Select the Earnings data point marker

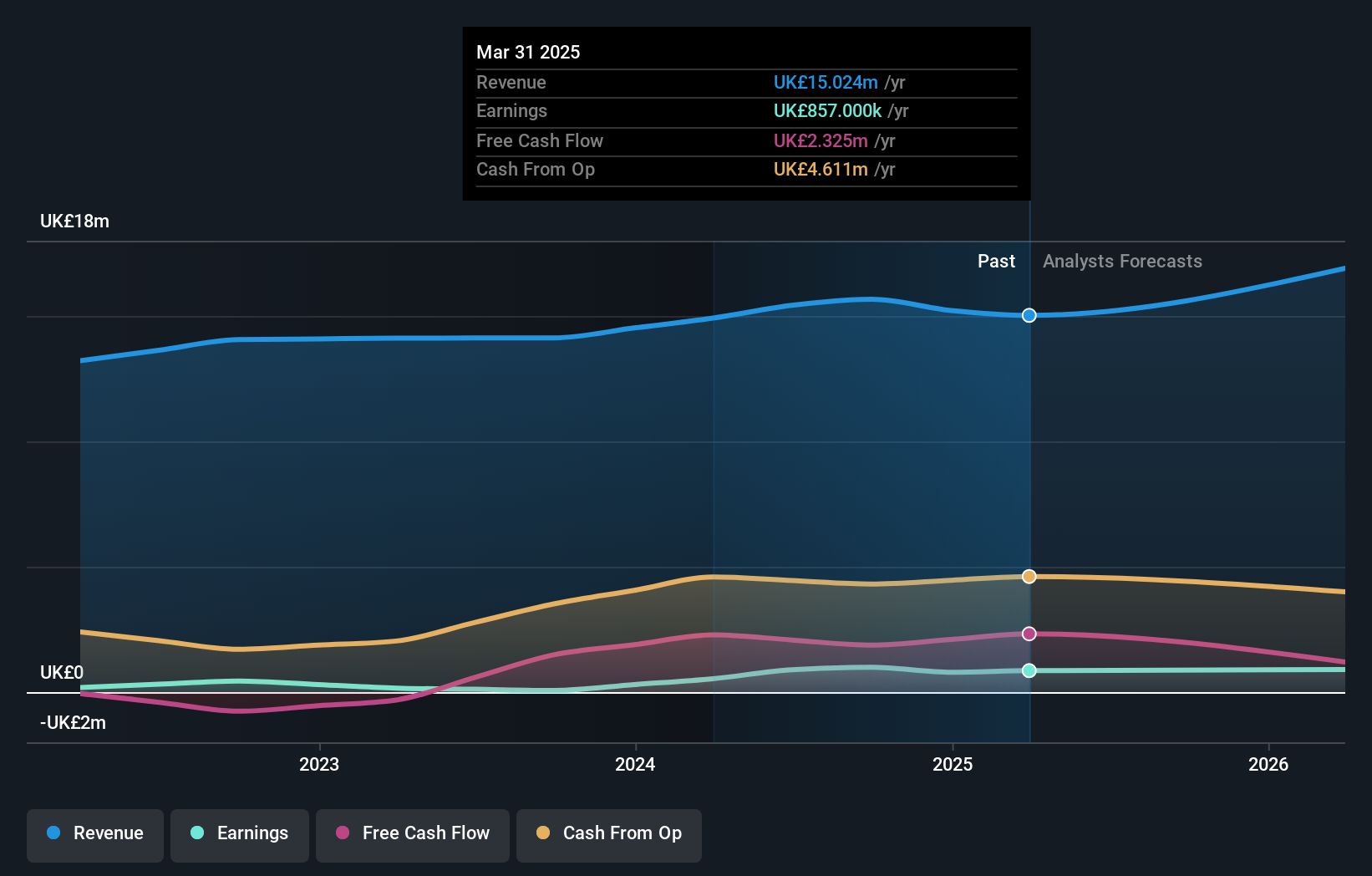[1029, 670]
